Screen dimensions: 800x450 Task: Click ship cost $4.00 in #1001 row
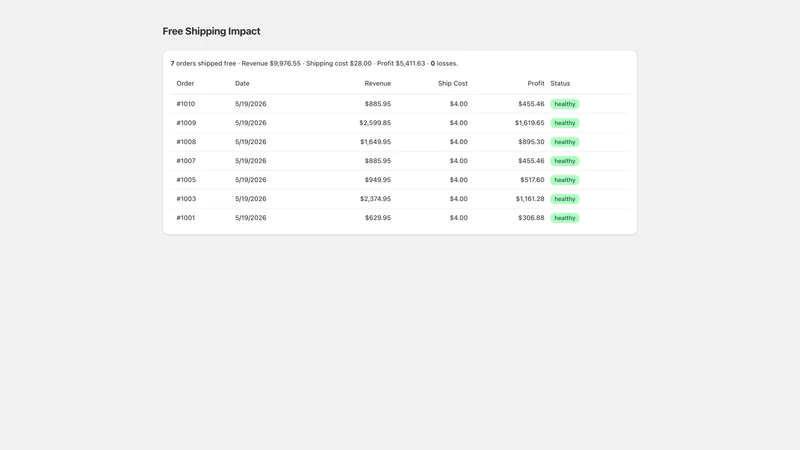(x=458, y=217)
